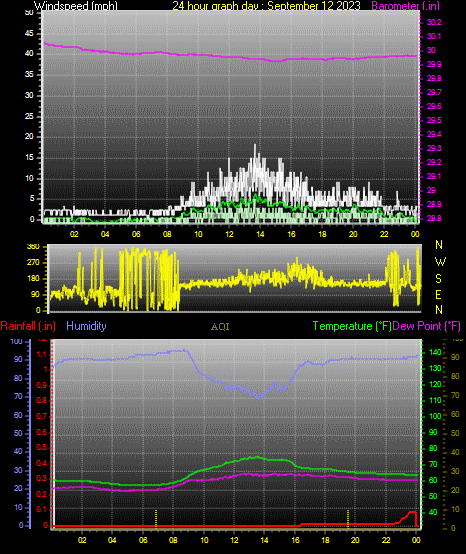Click the Barometer (.in) axis title

click(406, 6)
